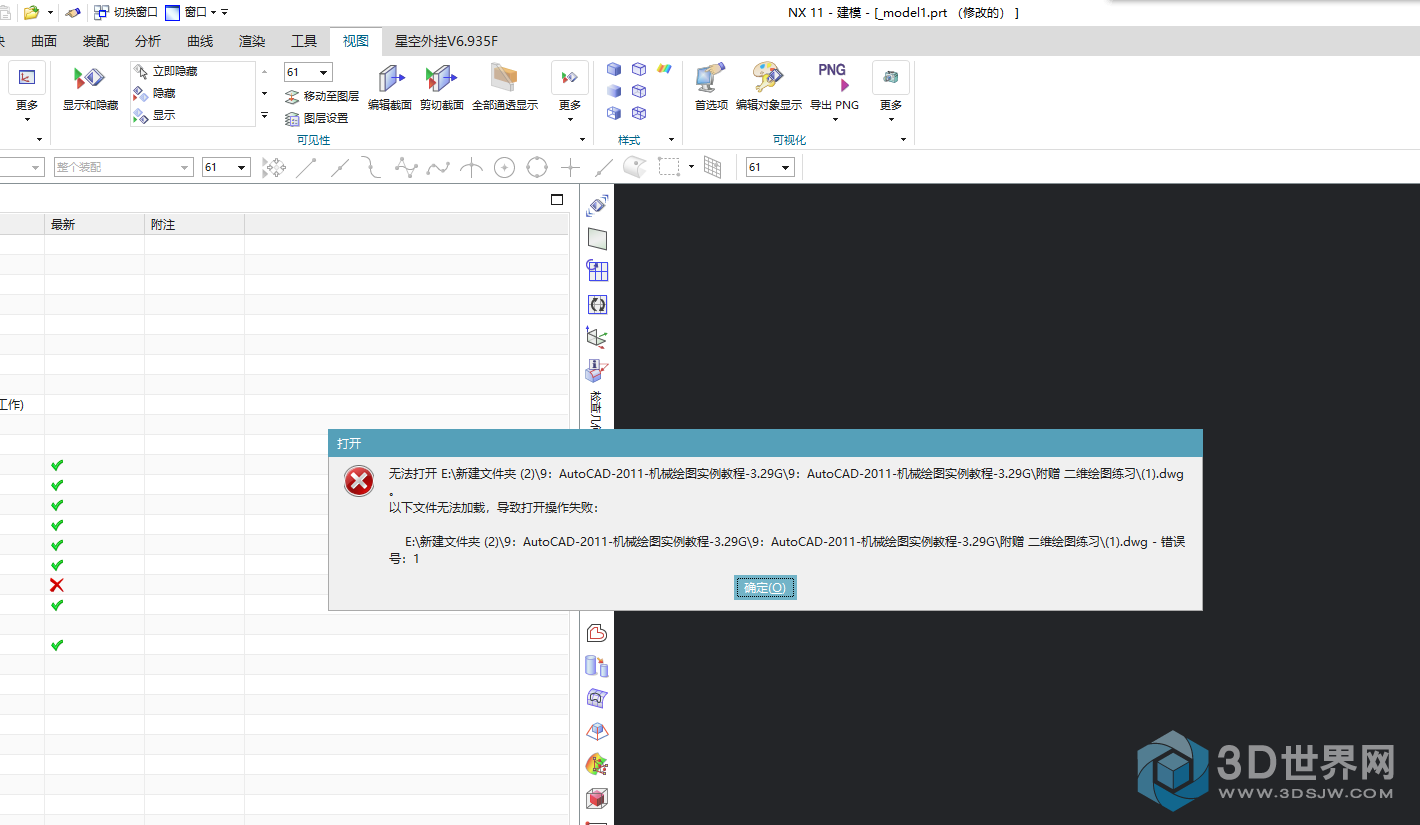Image resolution: width=1420 pixels, height=825 pixels.
Task: Click the open folder icon in quick access bar
Action: (x=32, y=12)
